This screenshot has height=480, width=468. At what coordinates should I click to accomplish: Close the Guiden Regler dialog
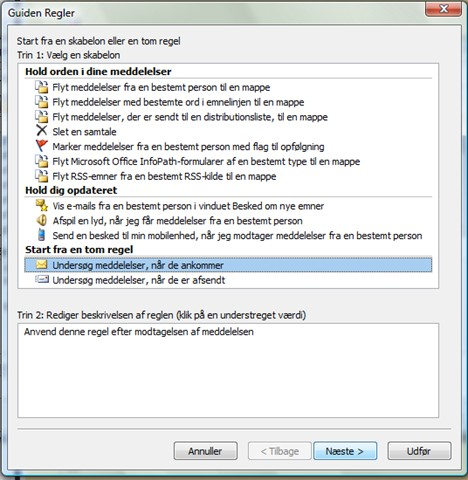coord(443,9)
